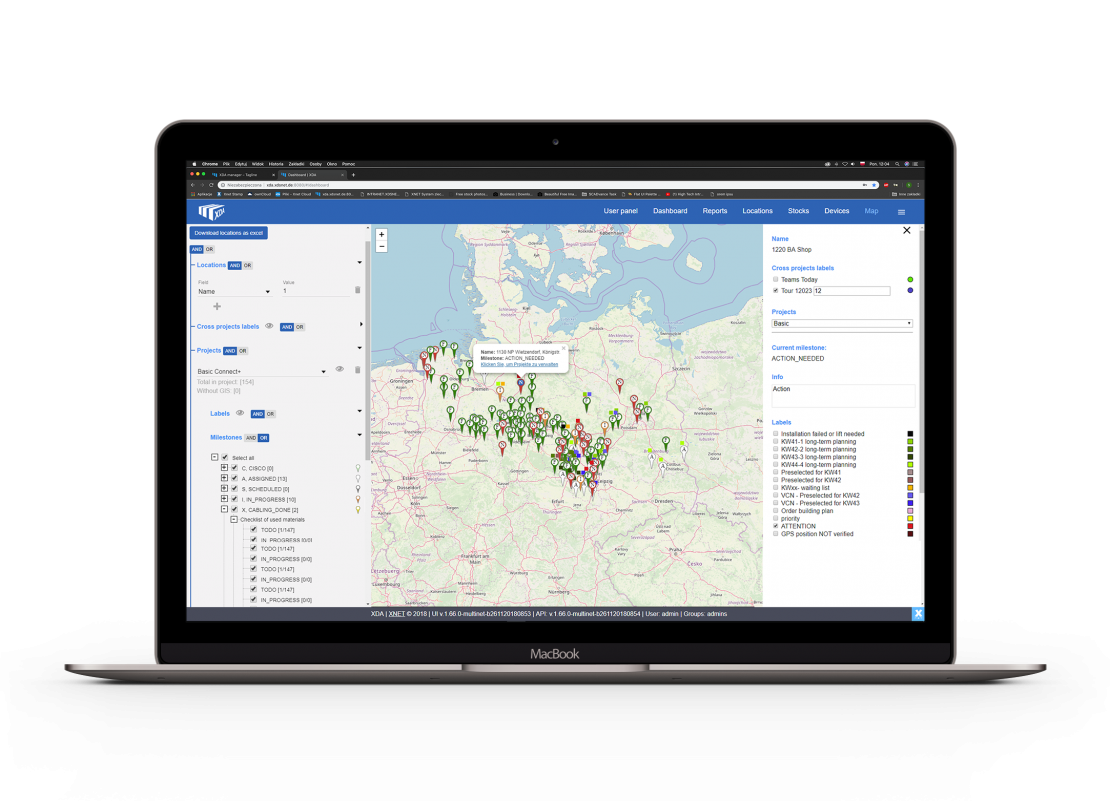Image resolution: width=1110 pixels, height=801 pixels.
Task: Close the map popup for Wietzendorf
Action: click(x=563, y=349)
